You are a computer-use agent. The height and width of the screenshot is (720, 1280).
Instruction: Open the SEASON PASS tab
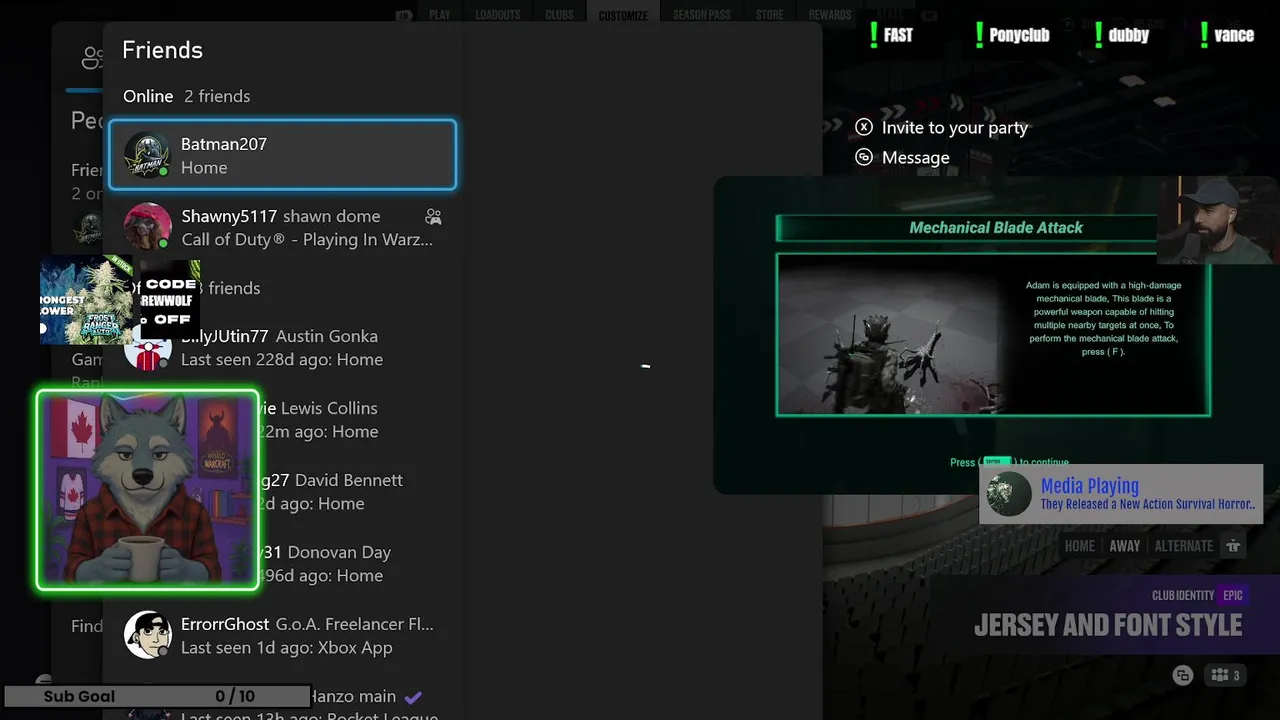click(x=701, y=15)
